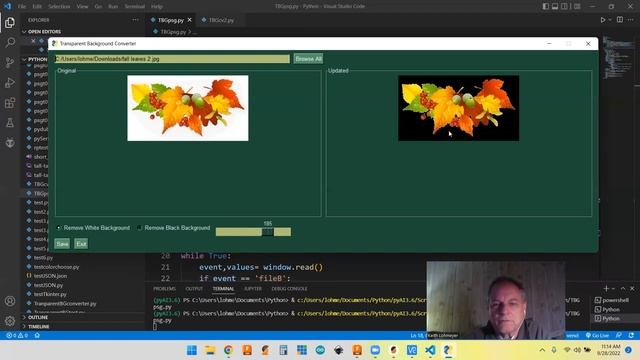640x360 pixels.
Task: Open File Explorer from taskbar
Action: [x=210, y=350]
